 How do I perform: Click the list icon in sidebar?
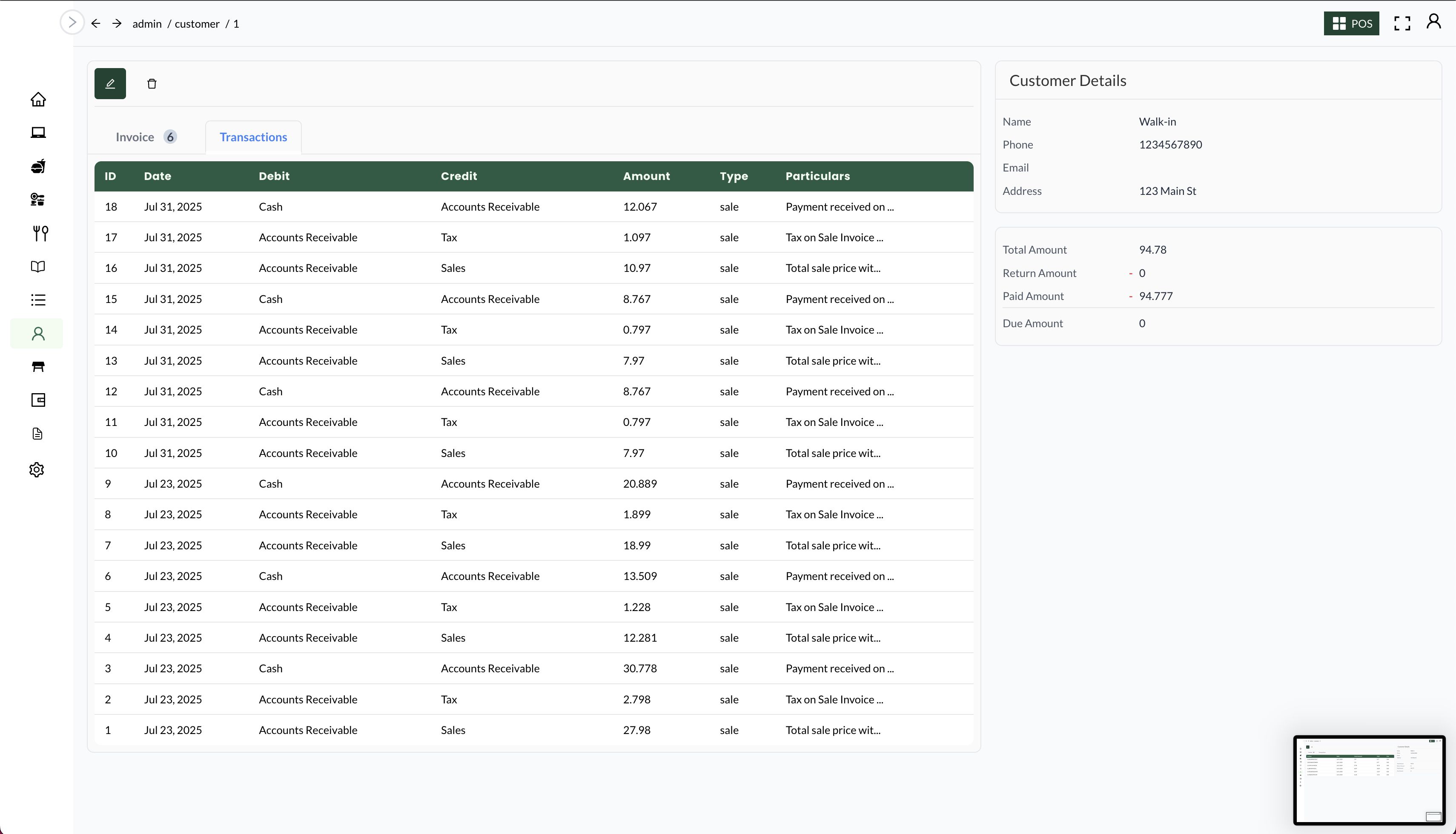click(38, 300)
